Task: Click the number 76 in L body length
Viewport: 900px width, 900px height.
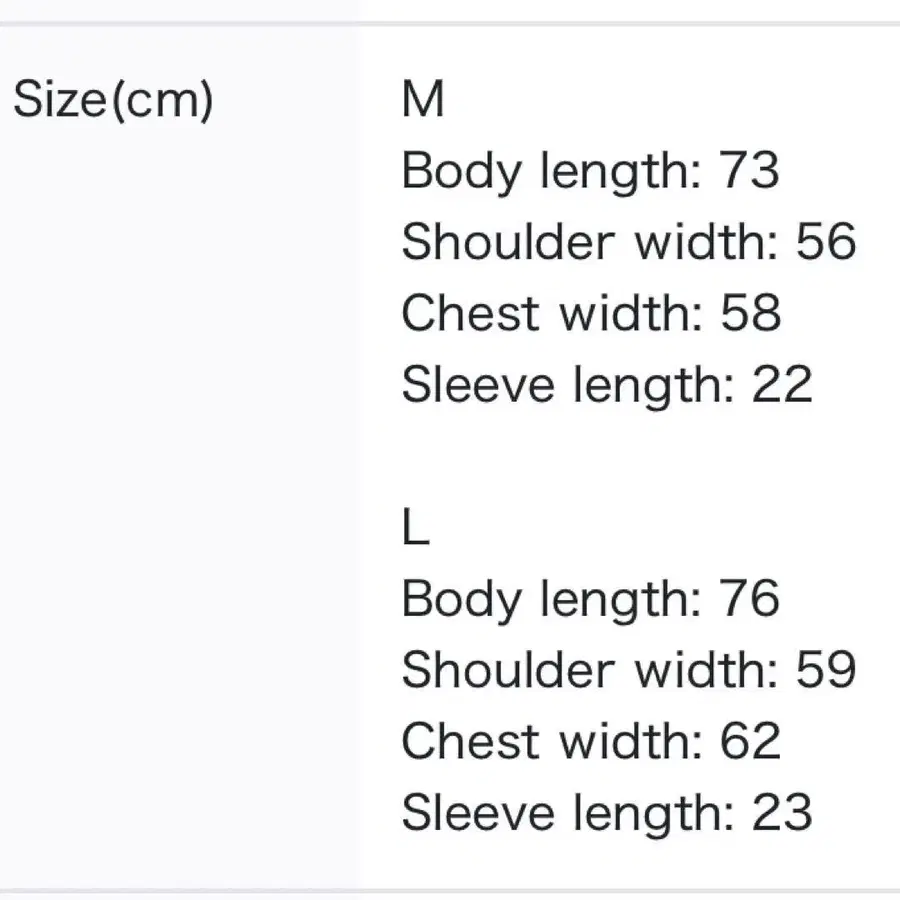Action: [x=749, y=598]
